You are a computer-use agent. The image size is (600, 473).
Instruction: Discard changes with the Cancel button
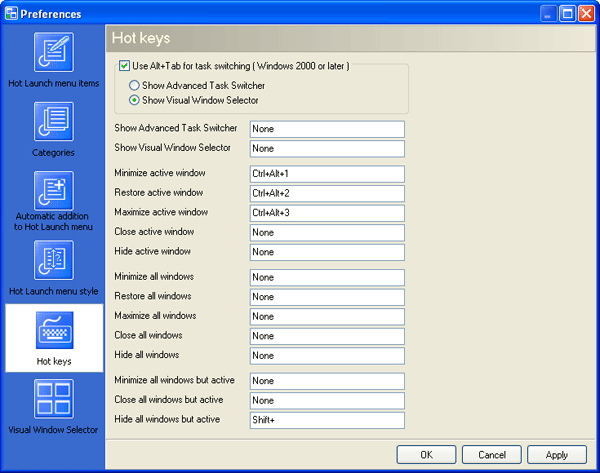[492, 455]
